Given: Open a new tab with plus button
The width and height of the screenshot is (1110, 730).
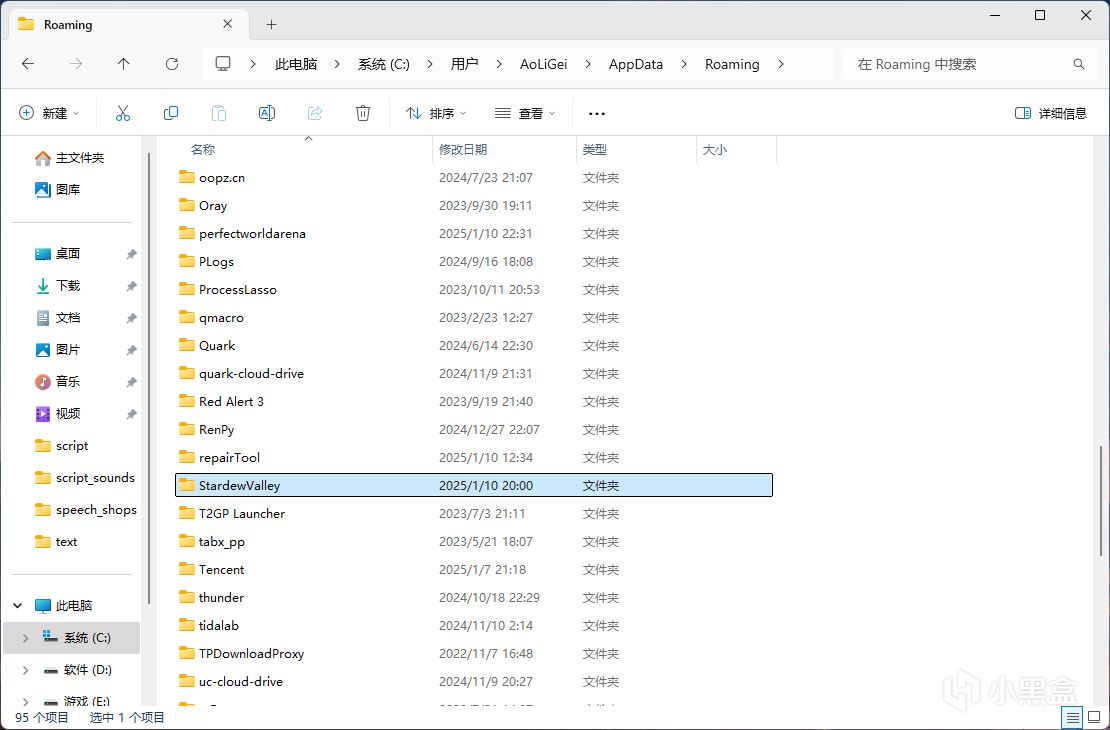Looking at the screenshot, I should (x=271, y=25).
